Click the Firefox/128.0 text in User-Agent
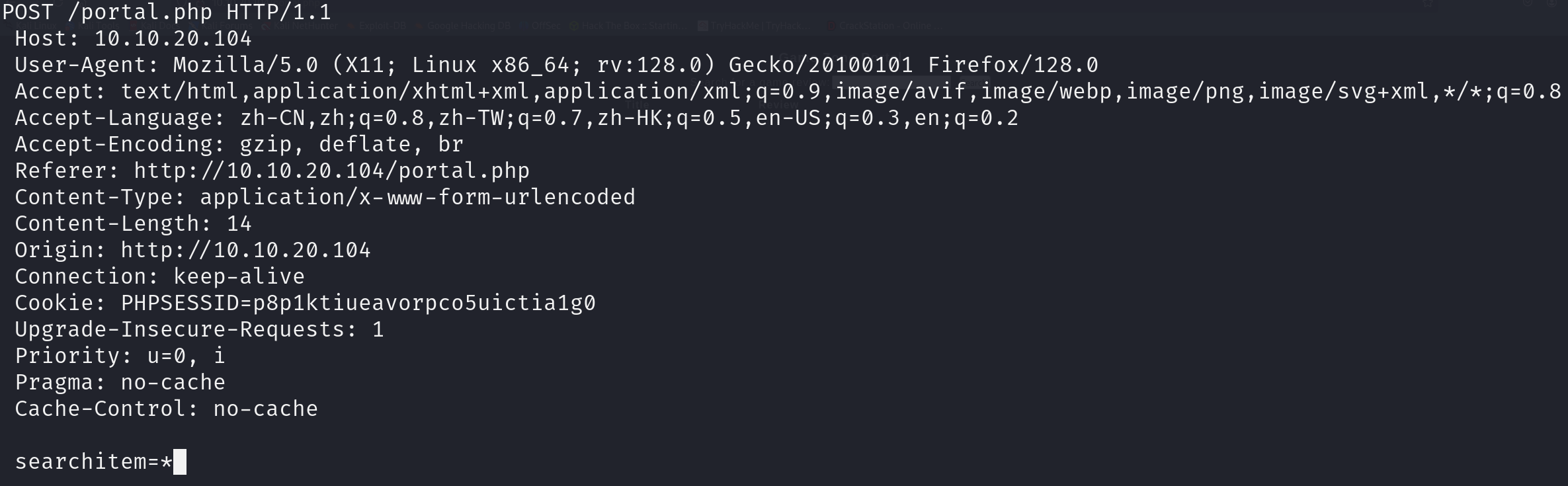 tap(1013, 65)
